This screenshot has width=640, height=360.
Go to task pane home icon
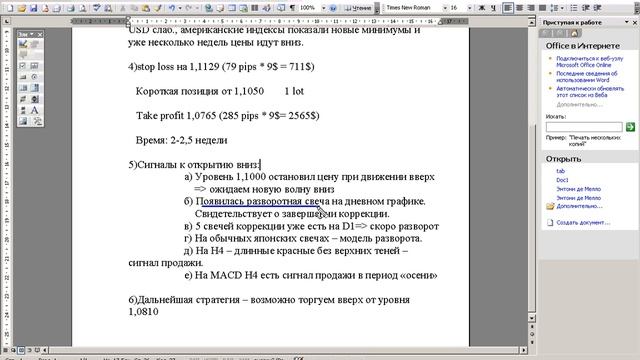(574, 33)
